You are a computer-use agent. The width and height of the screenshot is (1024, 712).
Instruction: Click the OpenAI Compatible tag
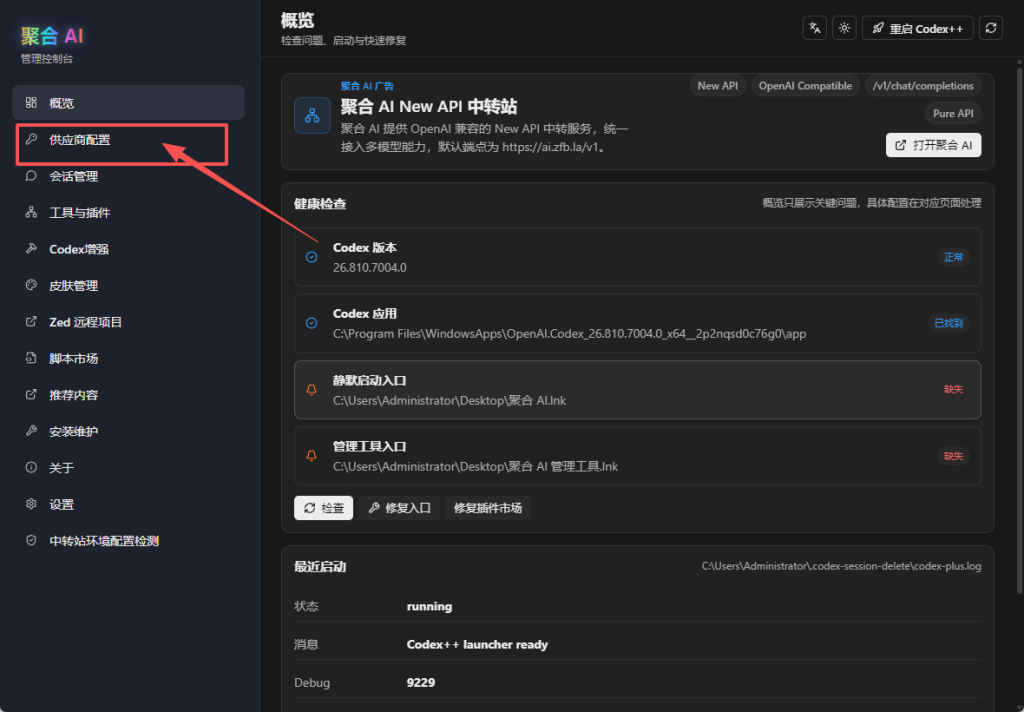[x=805, y=86]
